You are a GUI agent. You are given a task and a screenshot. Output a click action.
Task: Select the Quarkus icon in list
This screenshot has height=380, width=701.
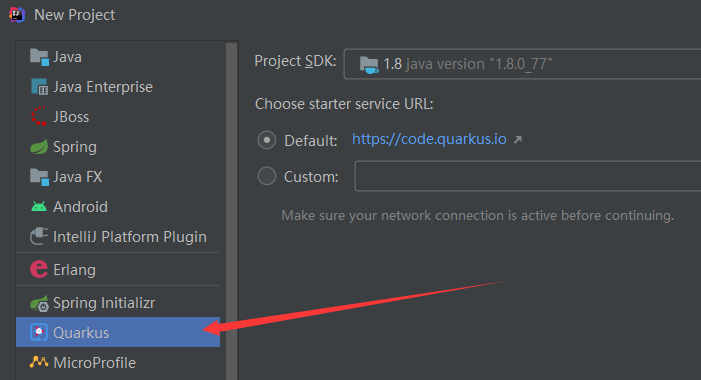pyautogui.click(x=39, y=332)
